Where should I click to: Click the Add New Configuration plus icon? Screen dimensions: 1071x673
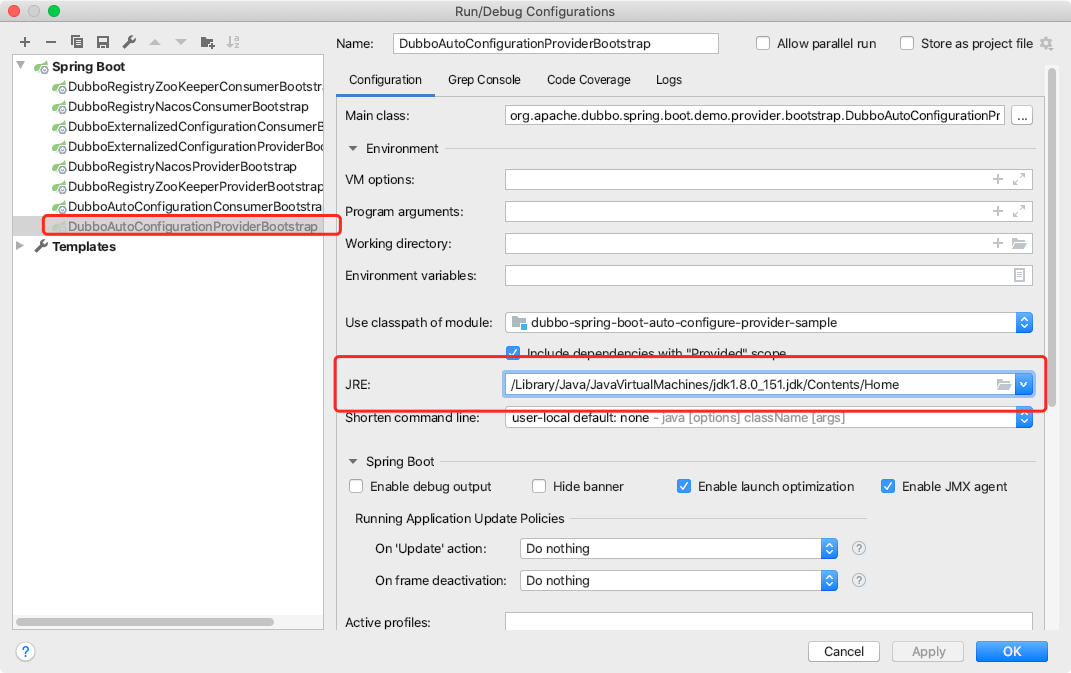point(25,42)
